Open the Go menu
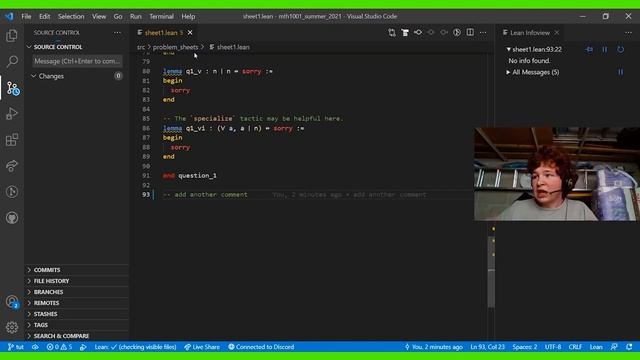 tap(118, 16)
